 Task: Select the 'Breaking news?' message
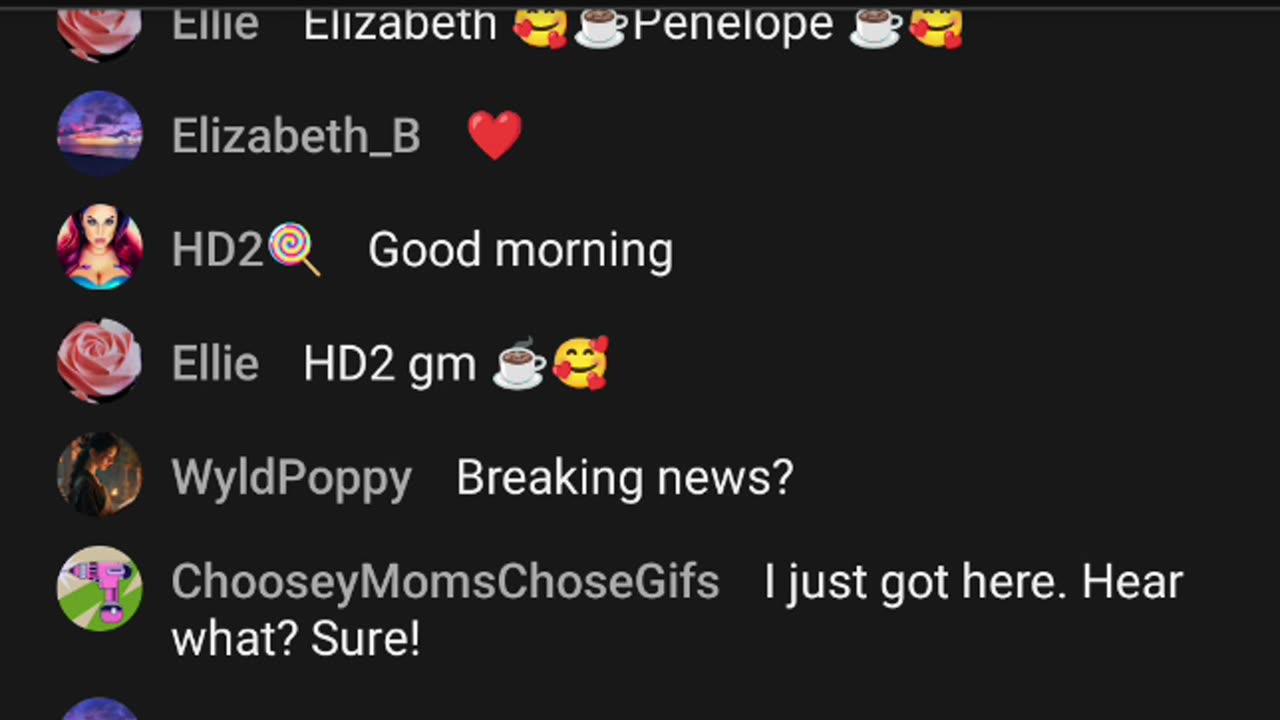pos(624,477)
